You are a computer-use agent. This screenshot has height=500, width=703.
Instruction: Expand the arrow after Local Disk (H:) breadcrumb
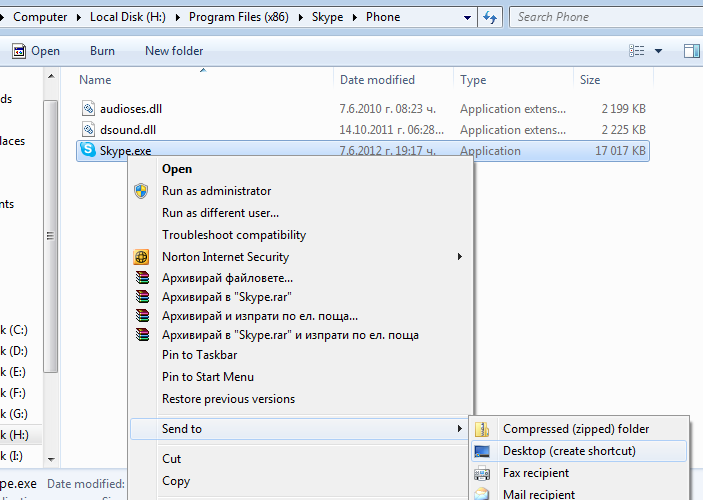(x=178, y=17)
